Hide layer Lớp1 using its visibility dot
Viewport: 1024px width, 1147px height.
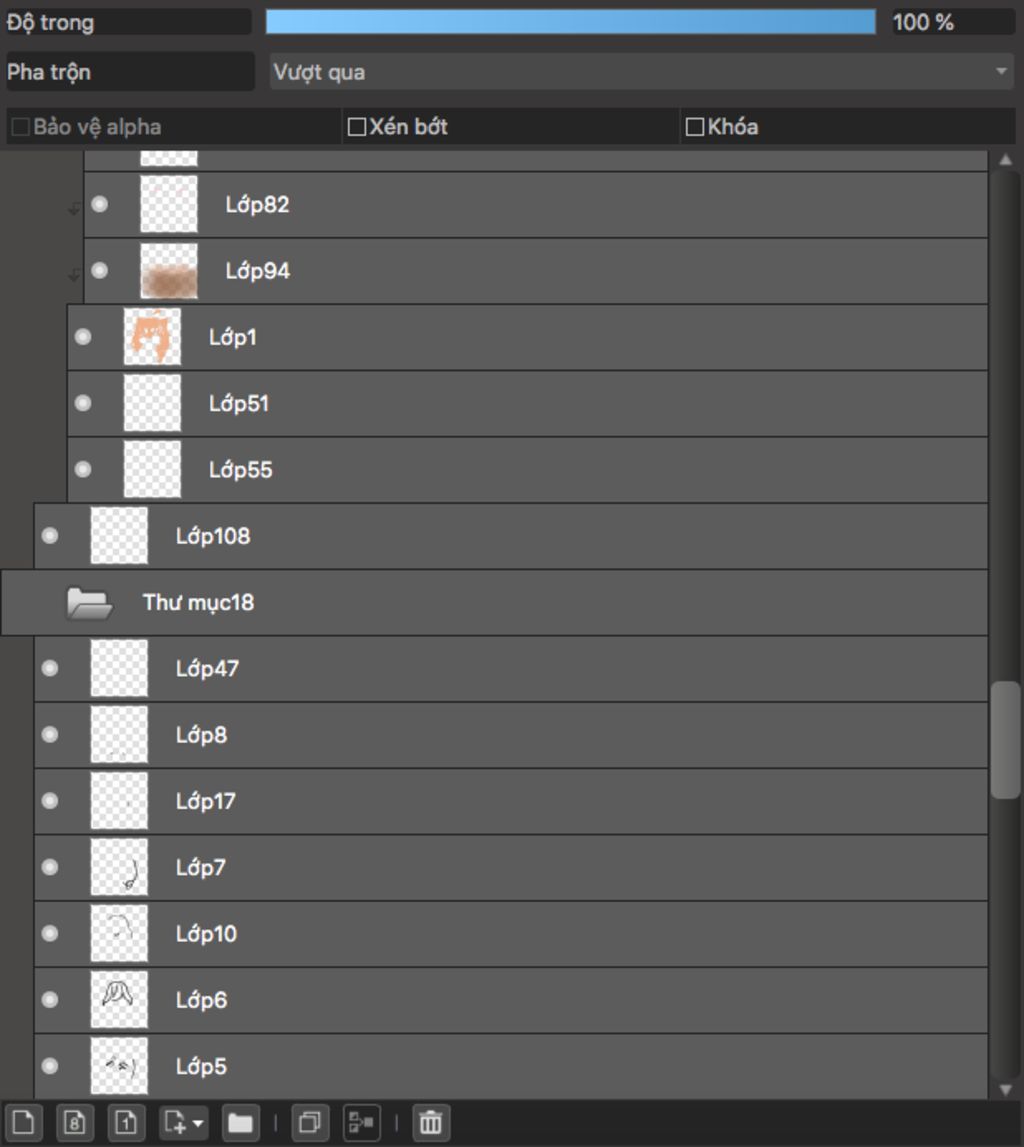[x=83, y=336]
